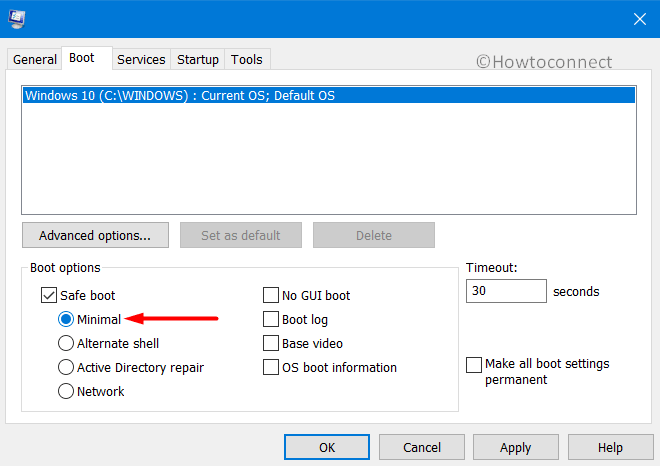Enable the Base video checkbox
The image size is (660, 466).
pos(271,343)
